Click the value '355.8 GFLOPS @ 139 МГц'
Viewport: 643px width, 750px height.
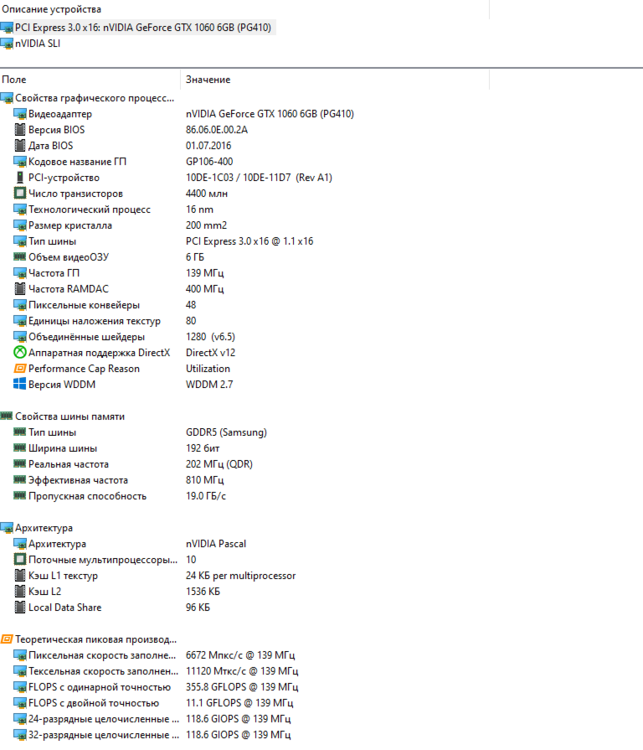[242, 687]
